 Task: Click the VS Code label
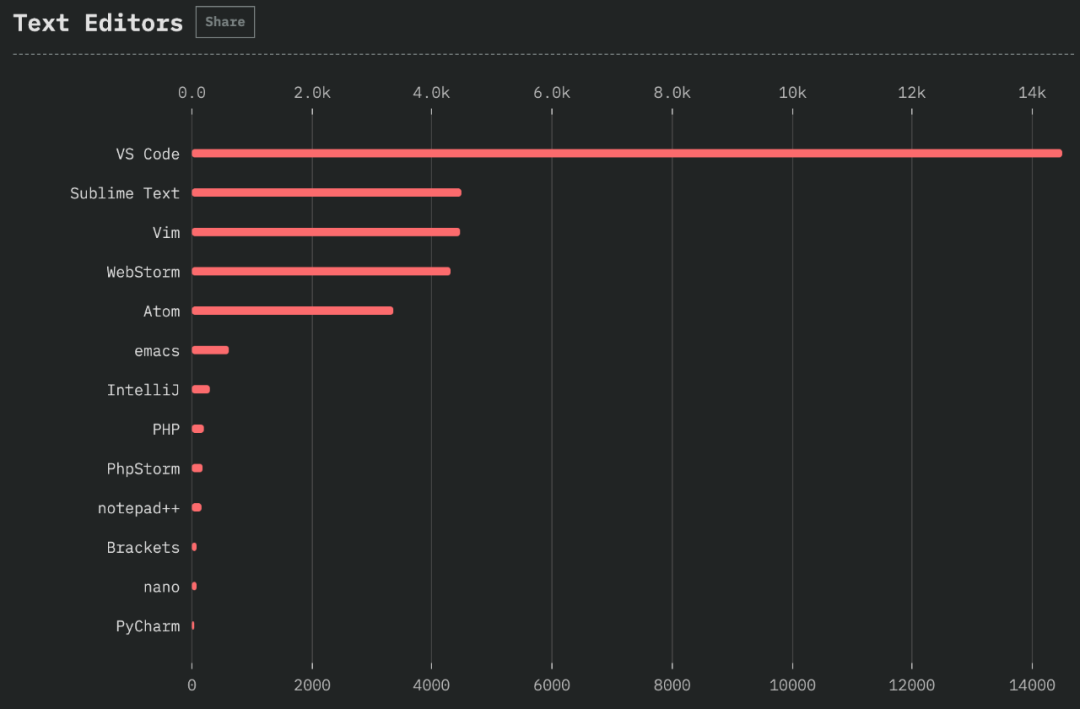click(x=147, y=154)
